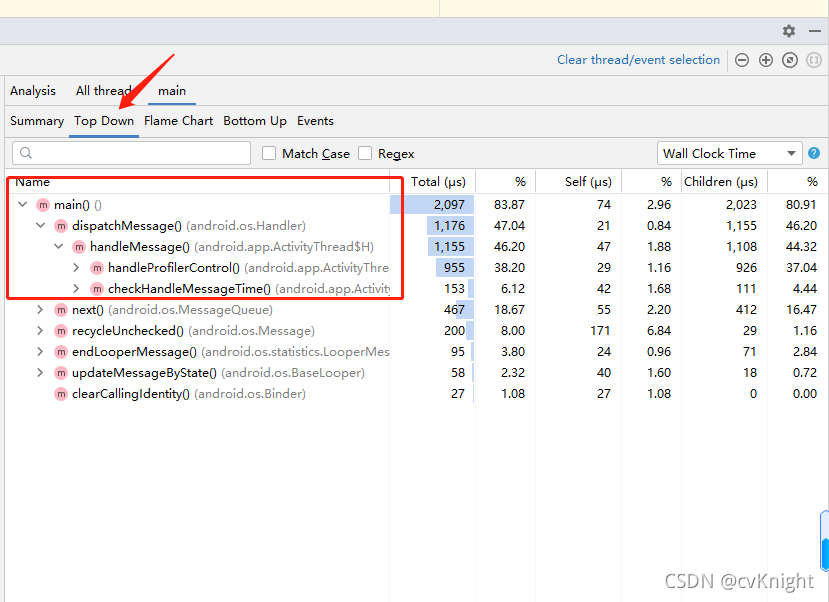Screen dimensions: 829x602
Task: Open the Events tab
Action: pos(315,121)
